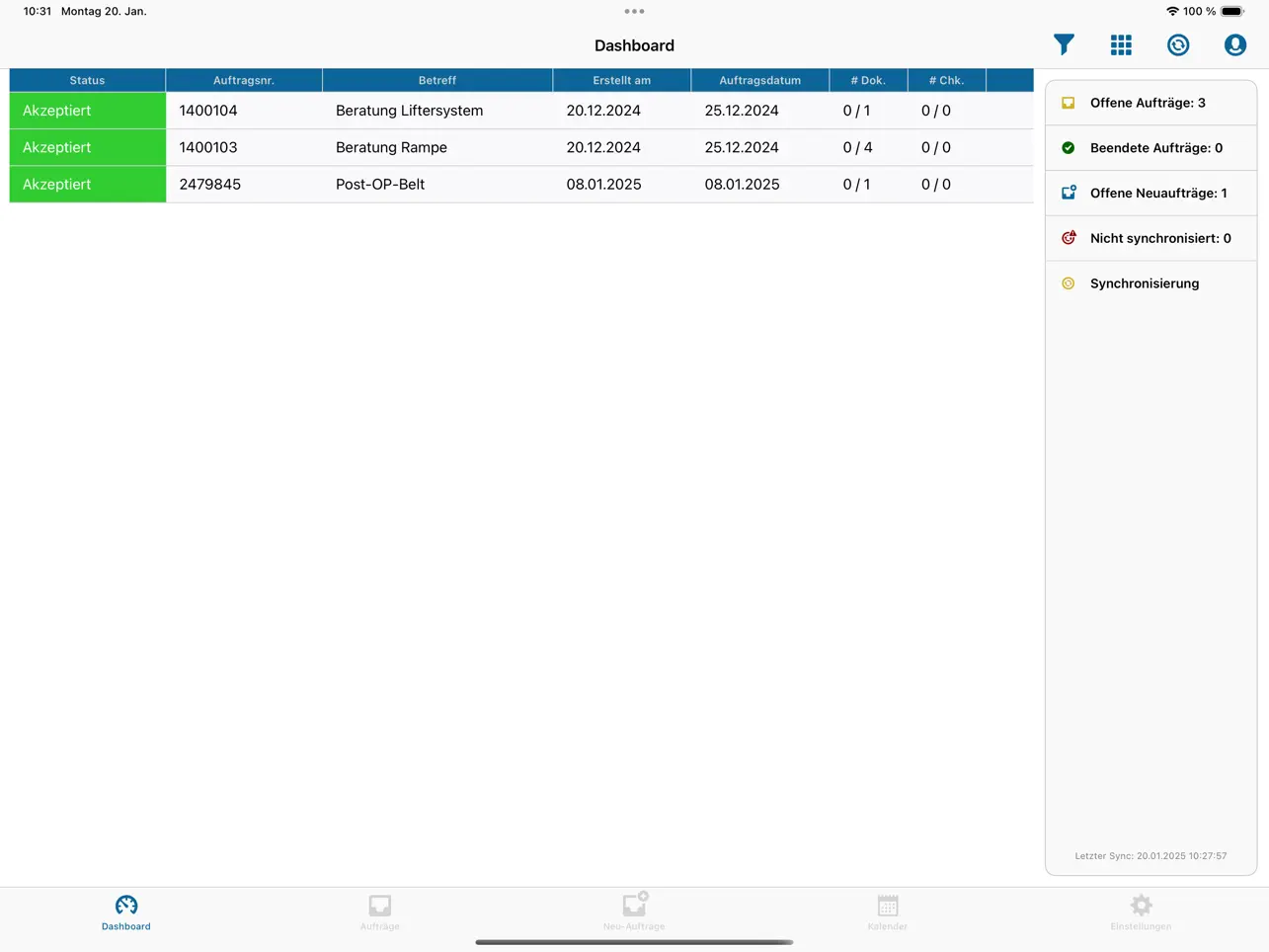The image size is (1269, 952).
Task: Tap the 10:31 clock in status bar
Action: click(38, 12)
